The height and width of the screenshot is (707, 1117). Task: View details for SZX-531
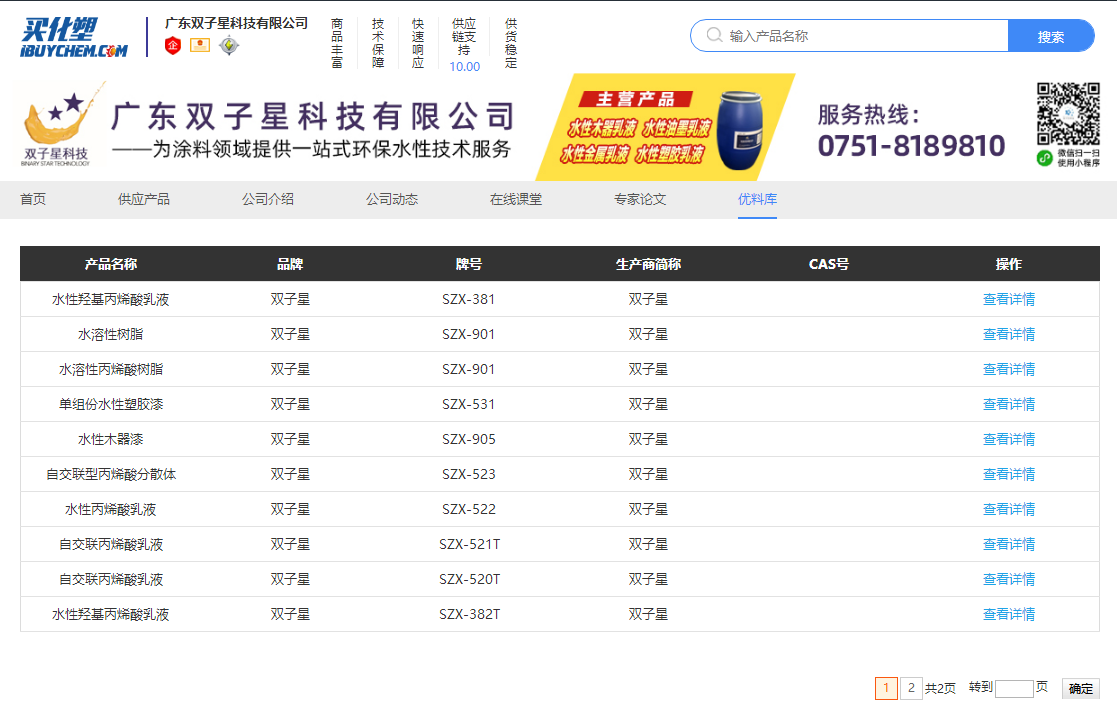[x=1009, y=404]
